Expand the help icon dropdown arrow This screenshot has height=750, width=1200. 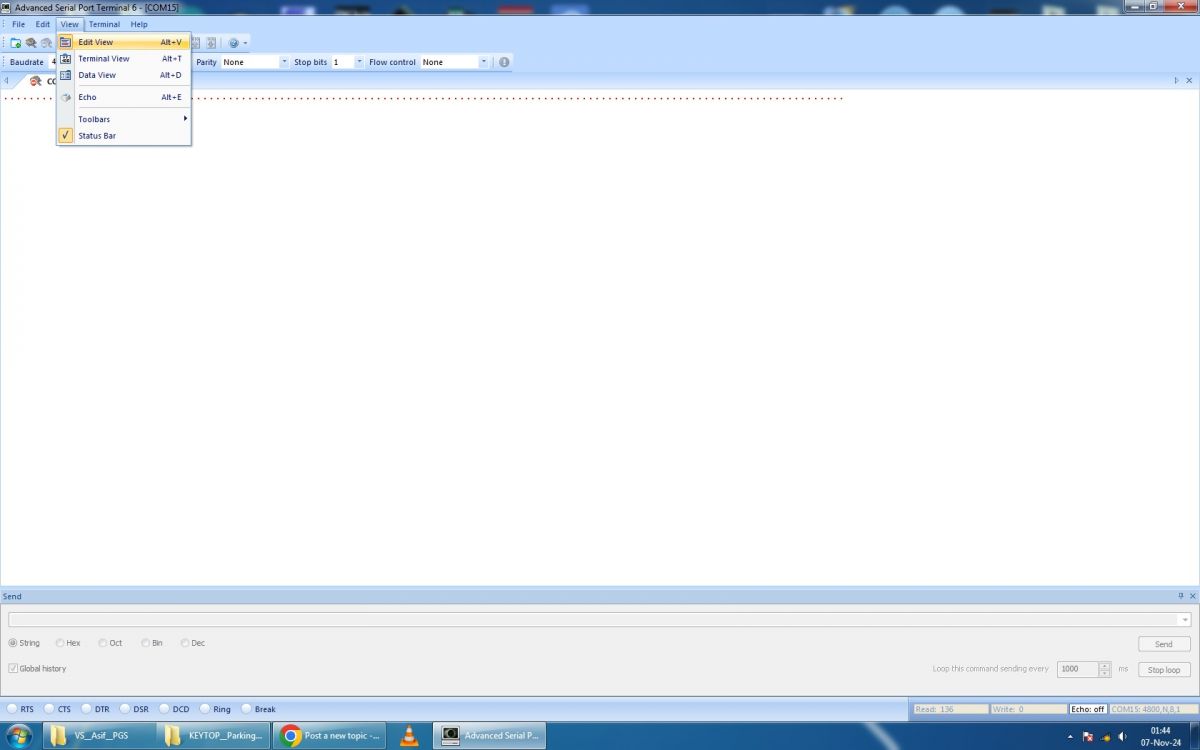click(245, 43)
